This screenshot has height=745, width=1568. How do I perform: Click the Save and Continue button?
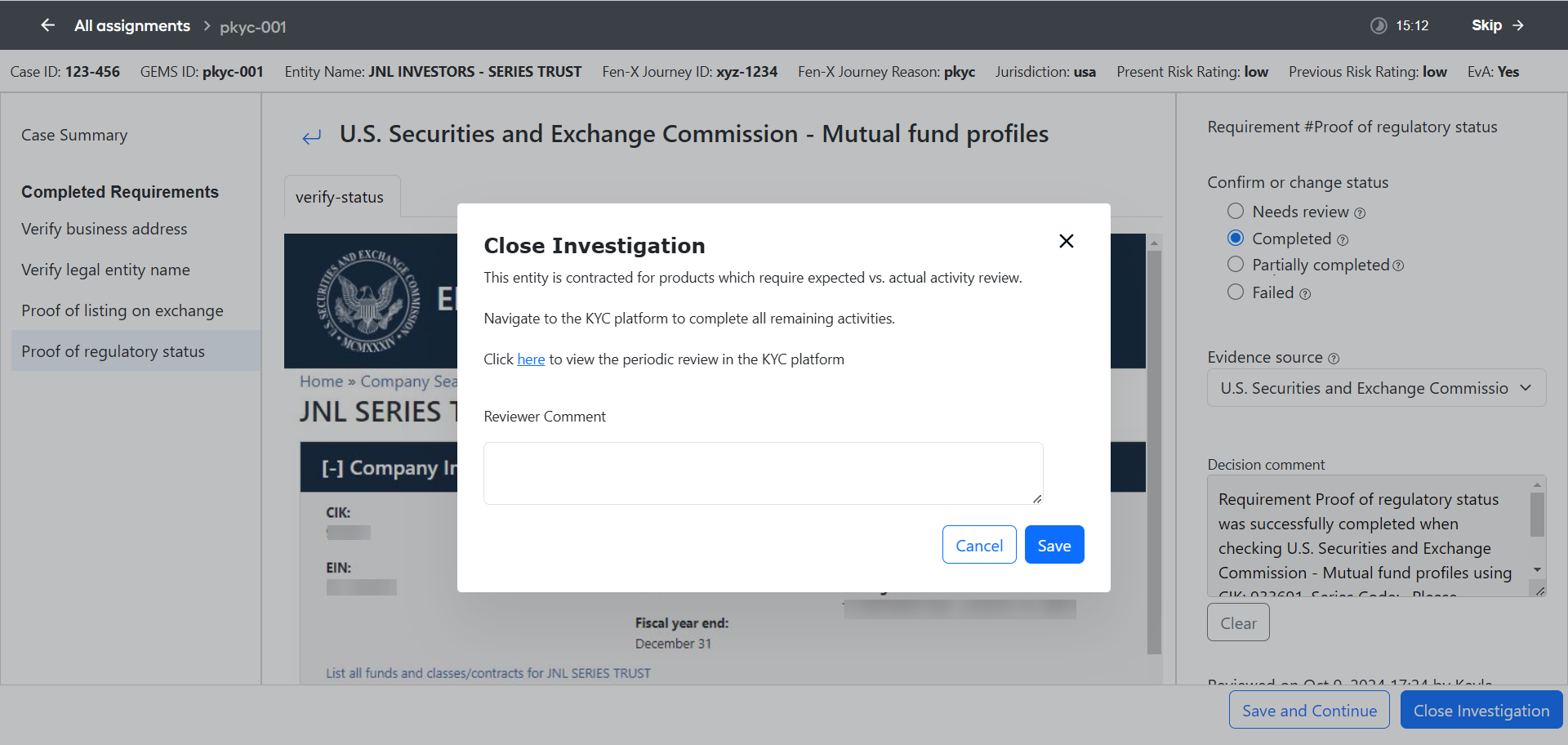click(x=1309, y=711)
